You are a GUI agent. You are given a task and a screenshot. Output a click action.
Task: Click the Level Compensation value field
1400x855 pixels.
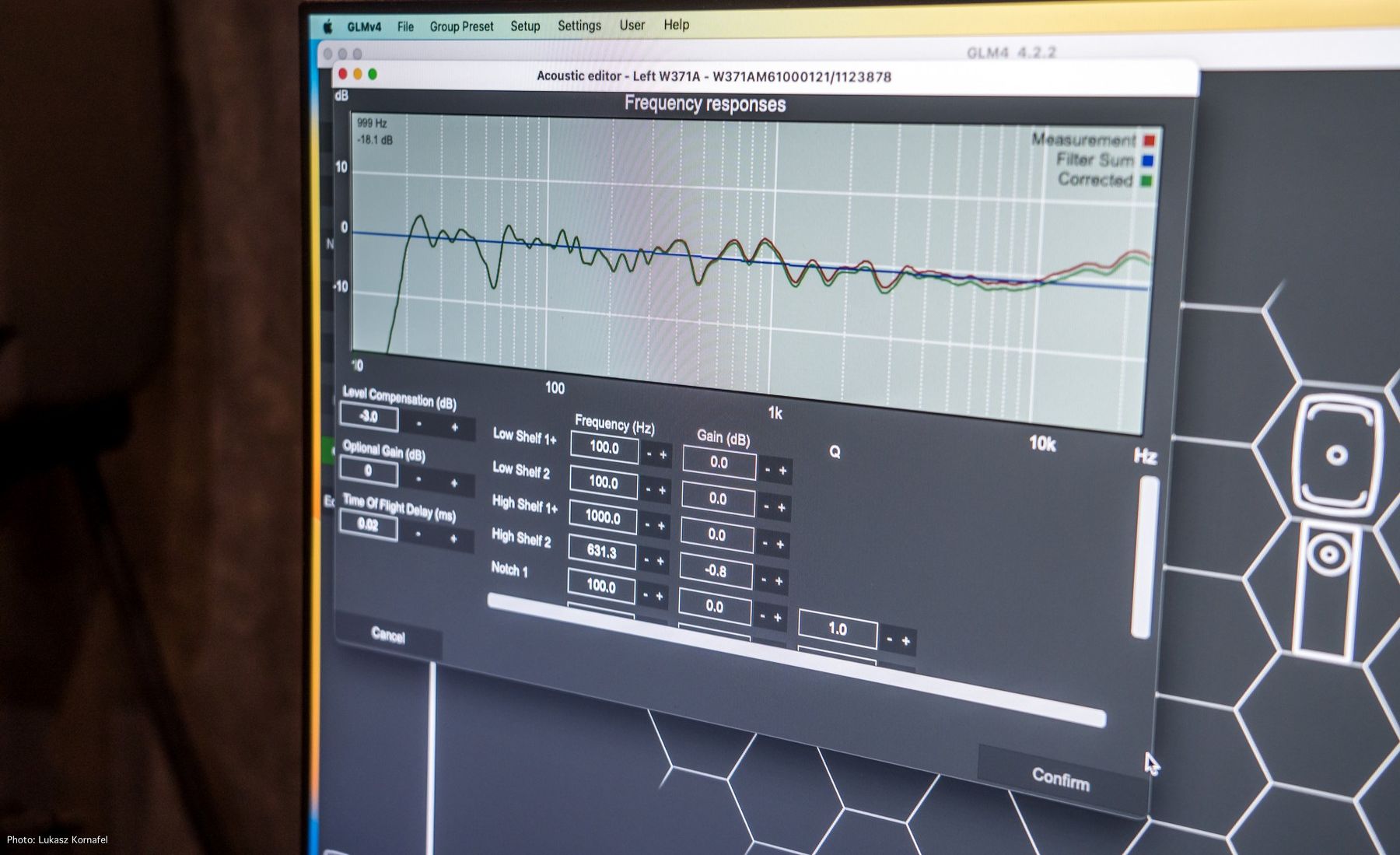(369, 417)
